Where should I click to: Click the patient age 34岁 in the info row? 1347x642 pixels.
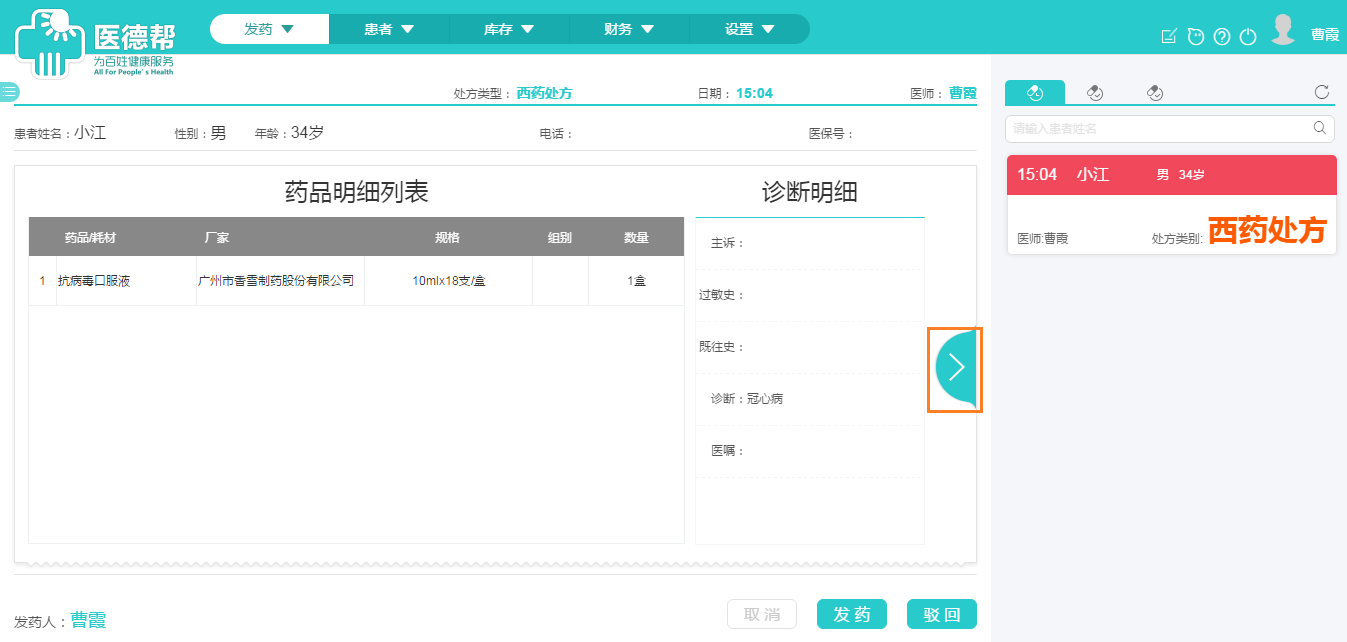click(307, 133)
